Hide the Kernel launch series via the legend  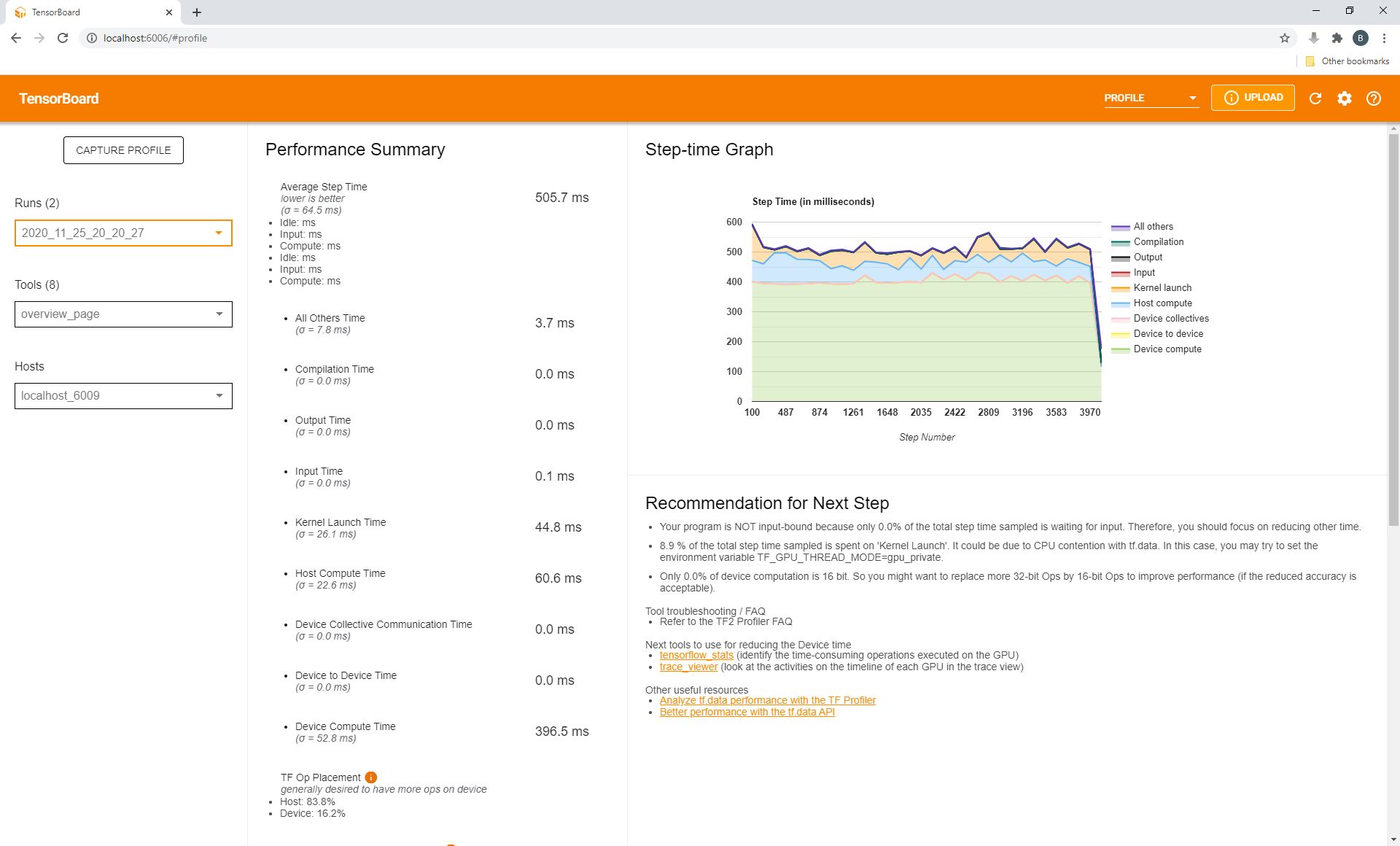point(1162,287)
